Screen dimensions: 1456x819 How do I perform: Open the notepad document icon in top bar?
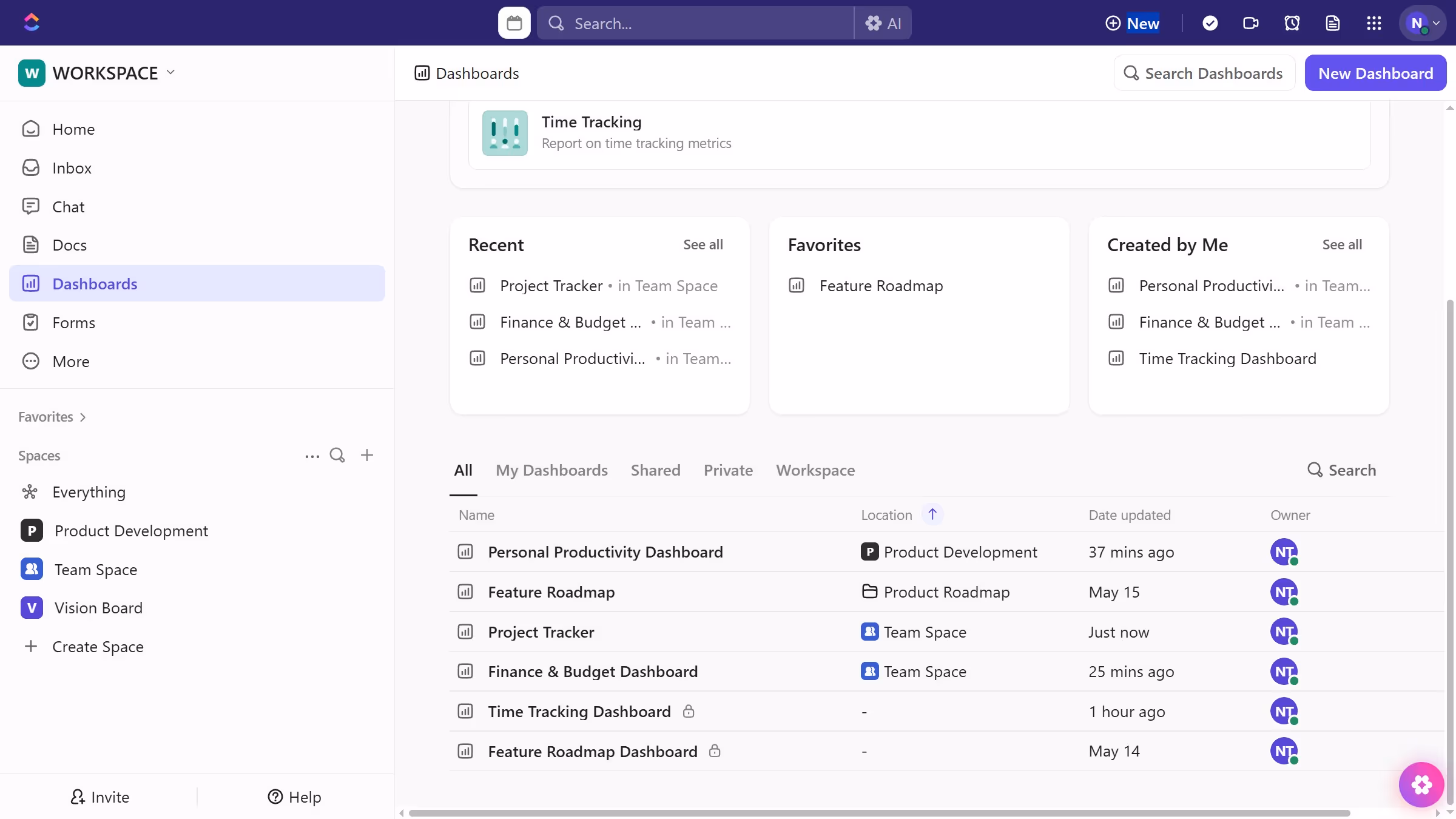tap(1332, 23)
